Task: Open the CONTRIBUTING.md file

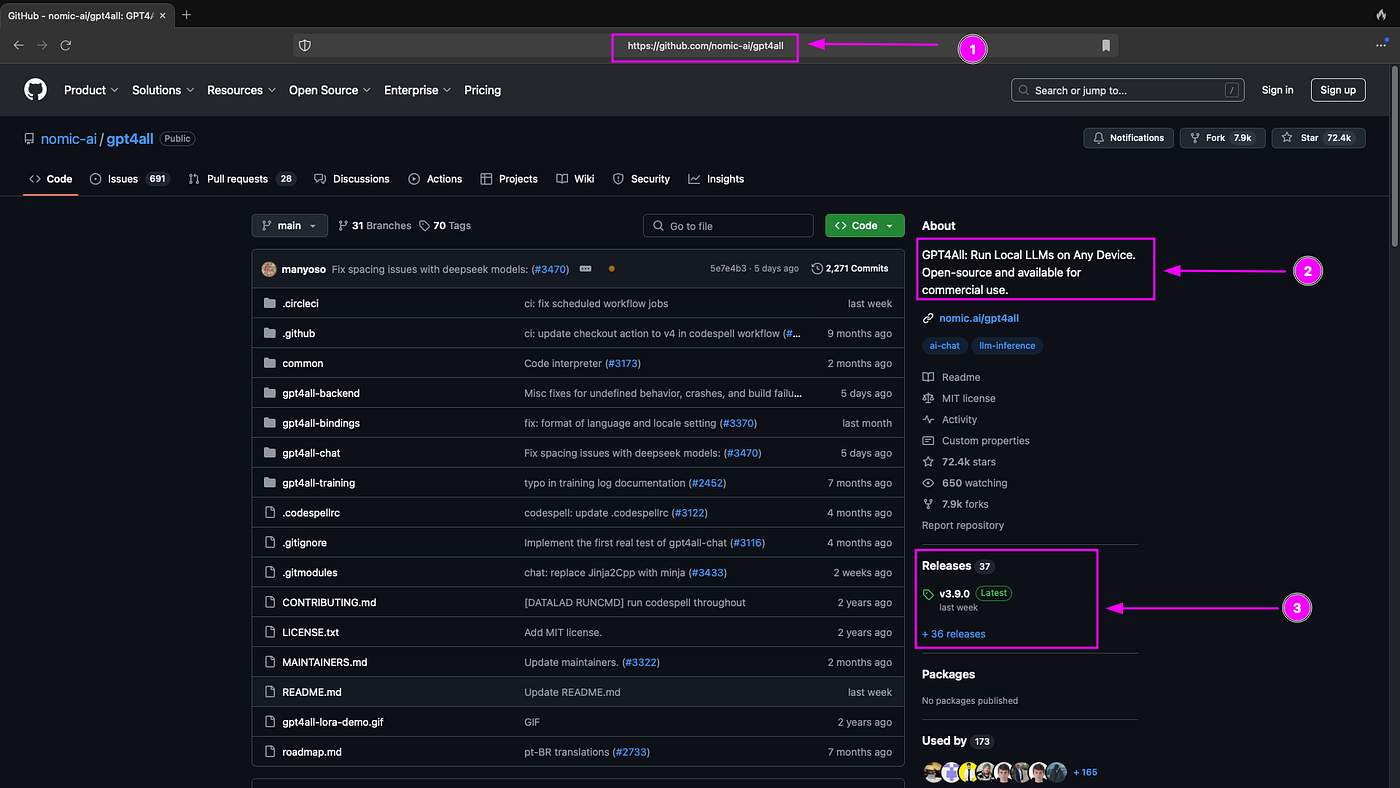Action: point(329,602)
